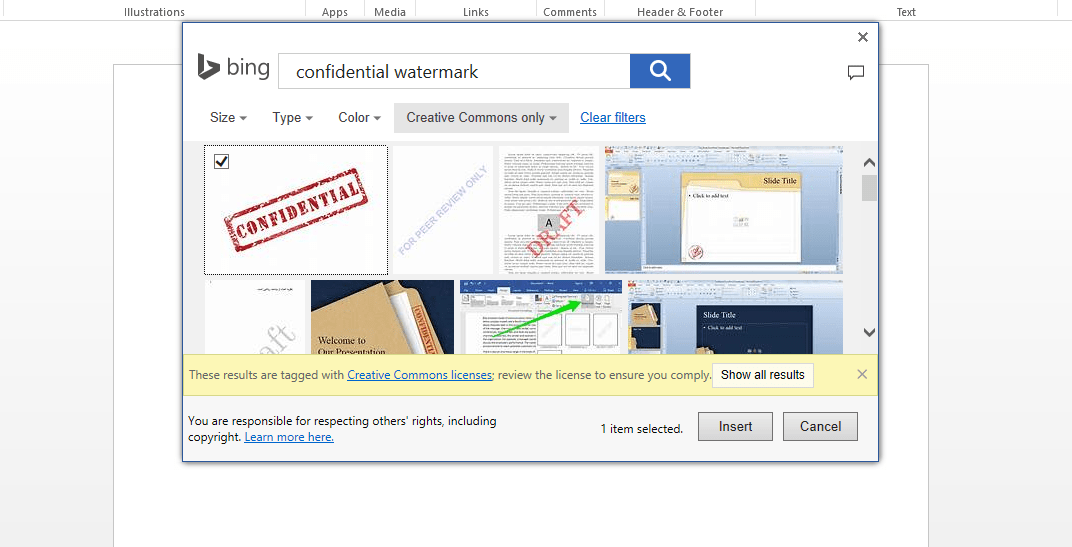Click the Creative Commons licenses link
1072x547 pixels.
(x=419, y=375)
